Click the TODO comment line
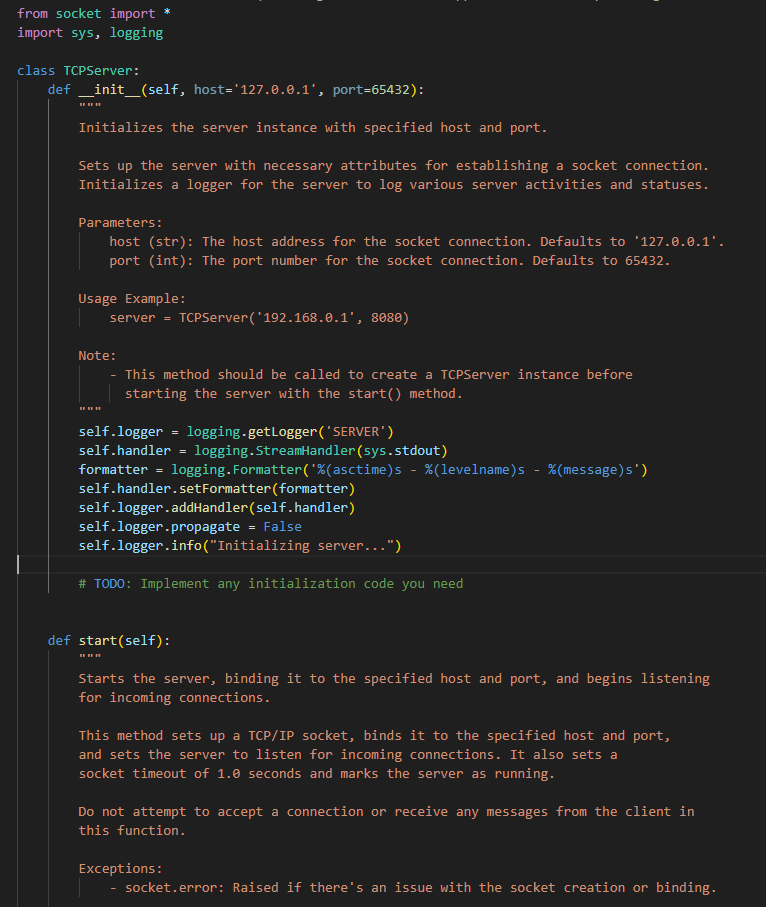The height and width of the screenshot is (907, 766). point(271,584)
